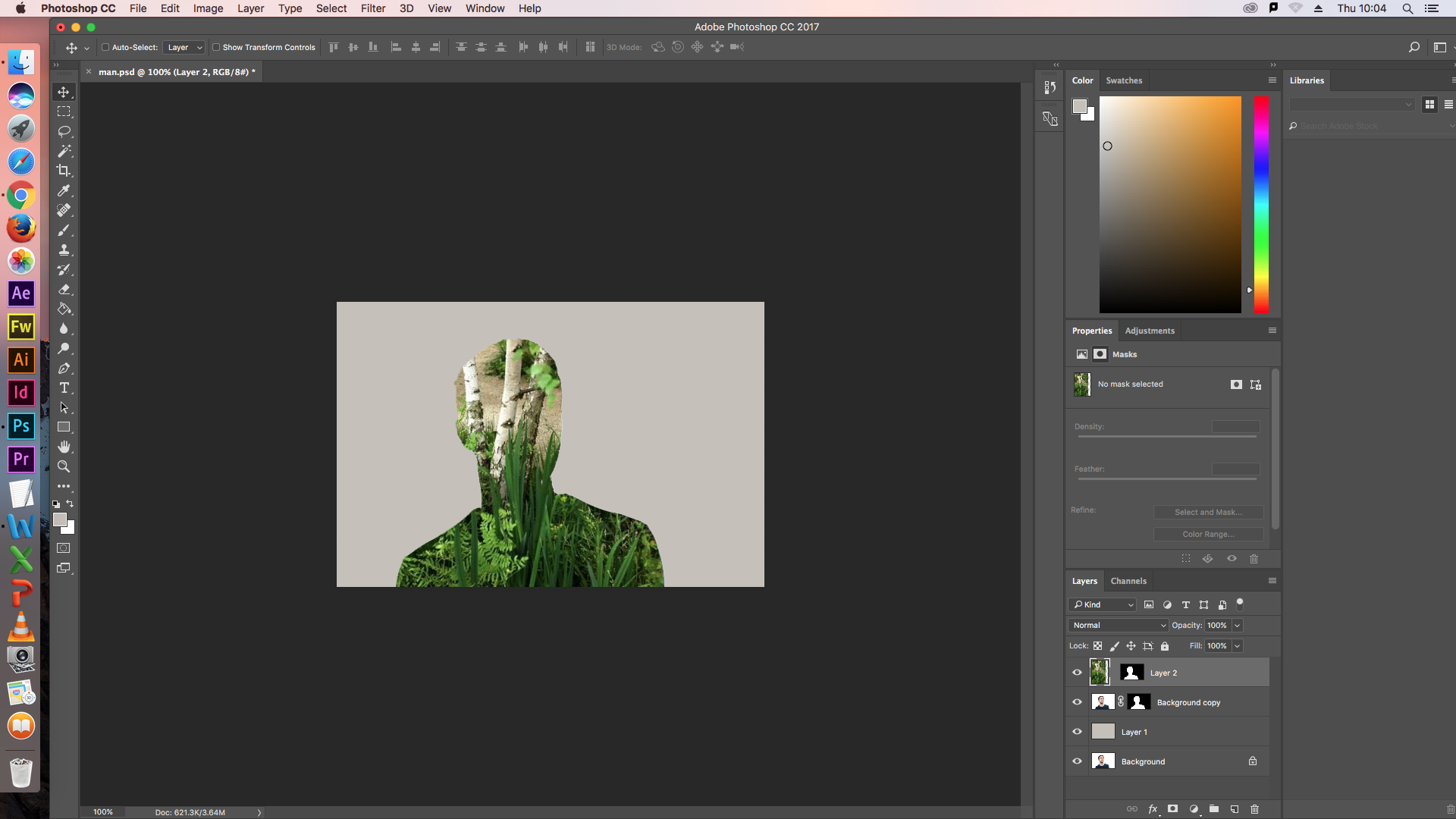The width and height of the screenshot is (1456, 819).
Task: Switch to the Swatches tab
Action: [x=1123, y=80]
